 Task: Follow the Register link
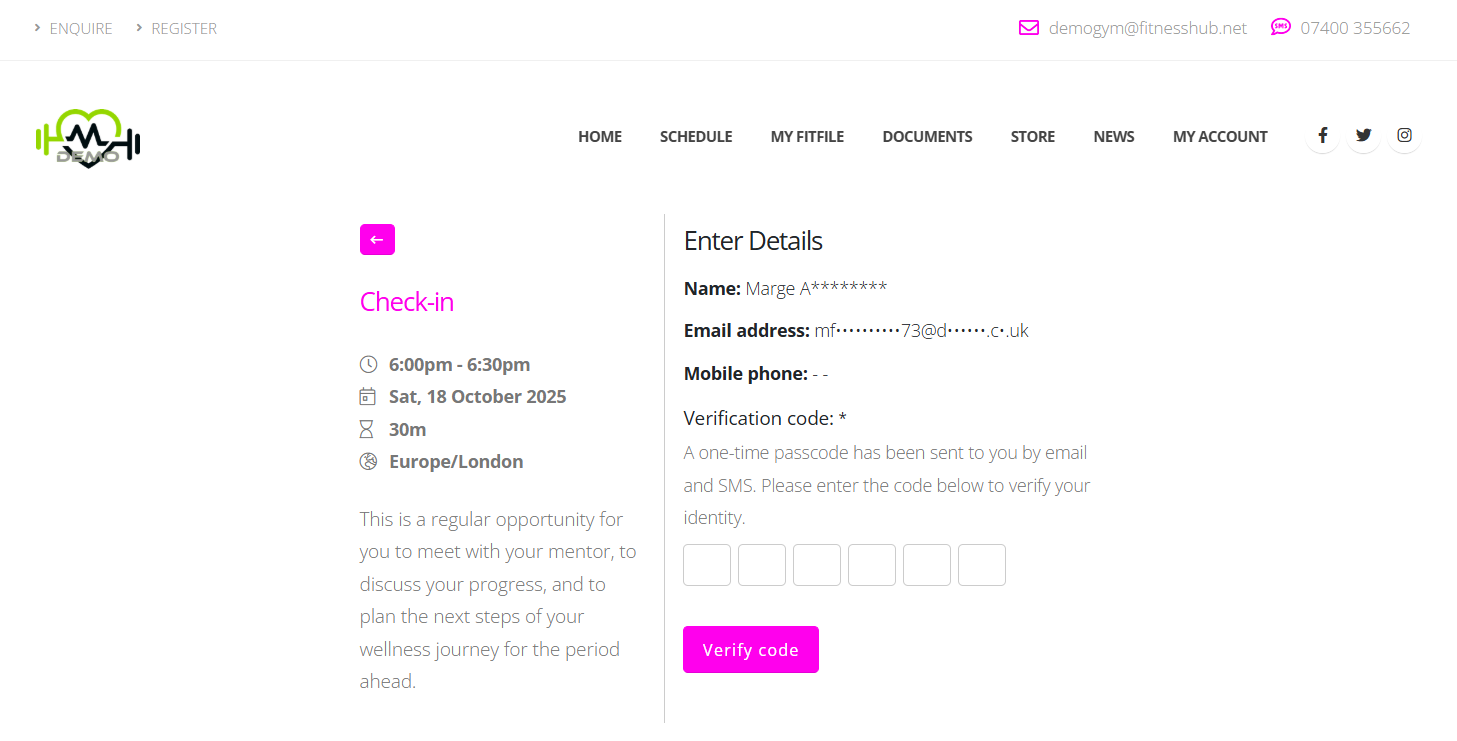coord(184,28)
